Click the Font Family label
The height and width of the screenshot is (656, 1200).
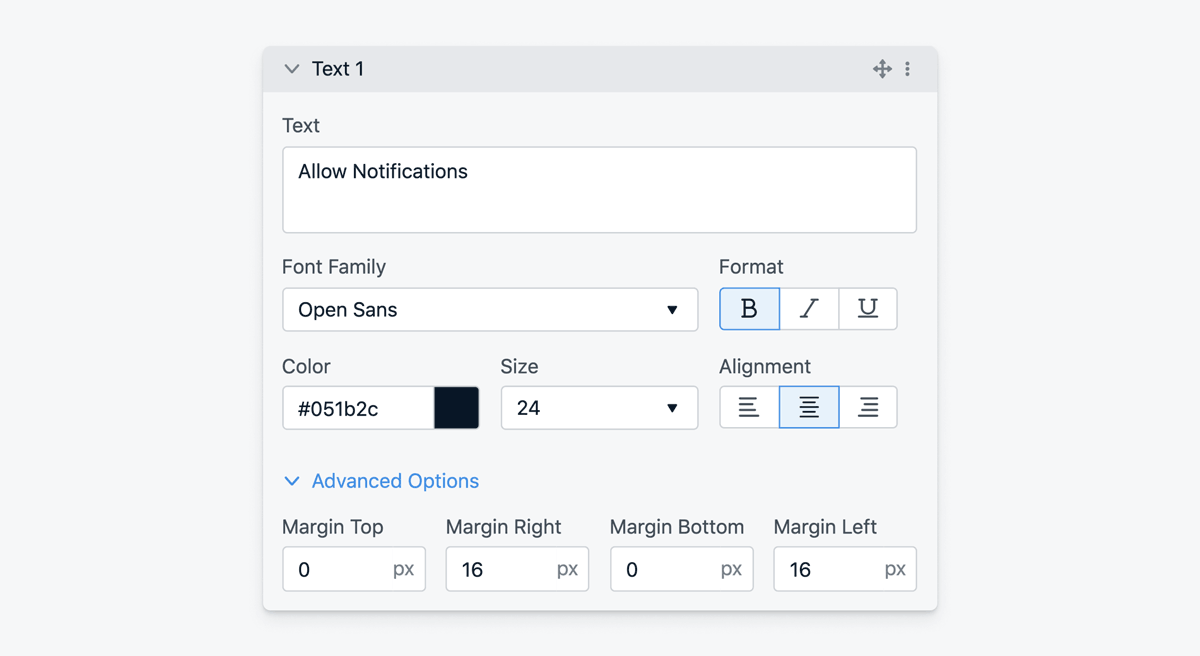click(x=334, y=267)
